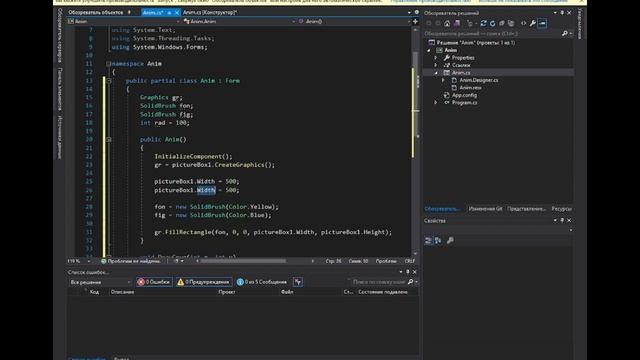The image size is (640, 360).
Task: Collapse the Anim() constructor code block
Action: coord(109,140)
